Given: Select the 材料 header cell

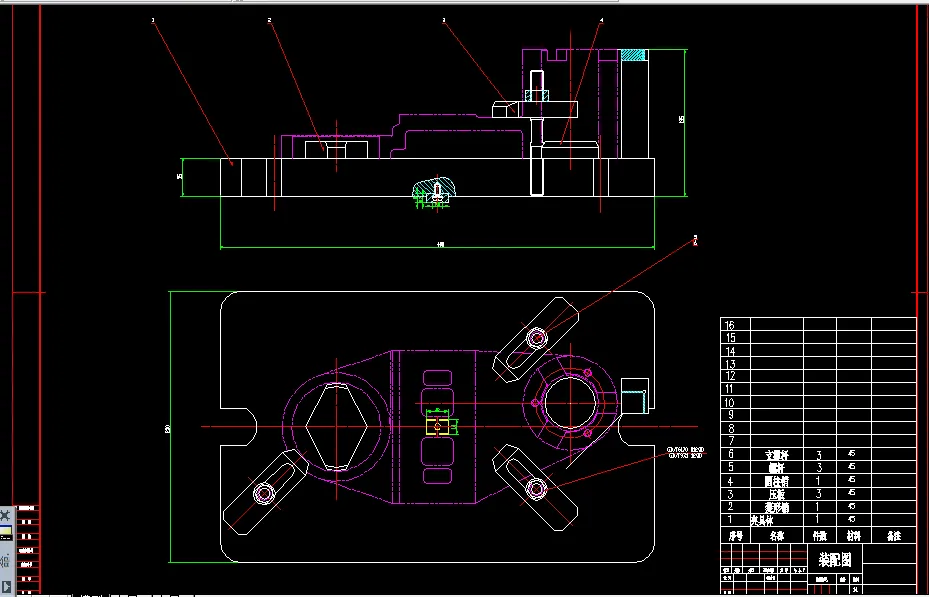Looking at the screenshot, I should 853,536.
